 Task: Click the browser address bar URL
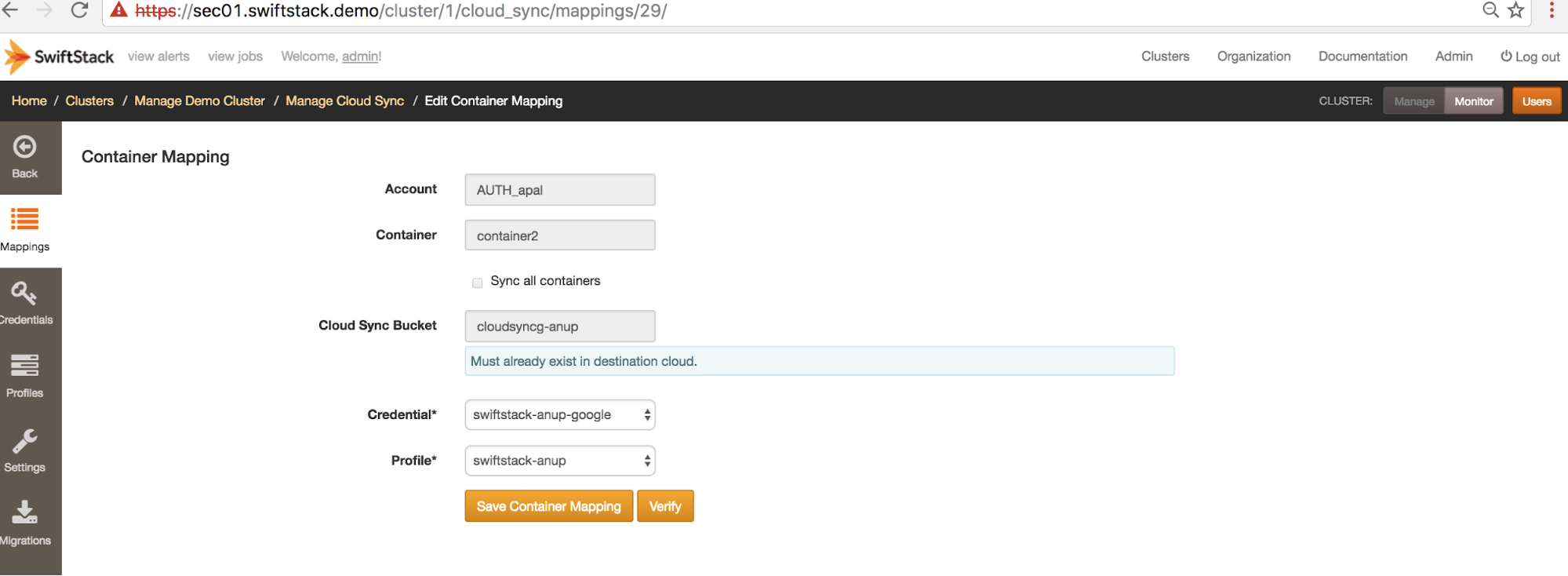(x=401, y=11)
